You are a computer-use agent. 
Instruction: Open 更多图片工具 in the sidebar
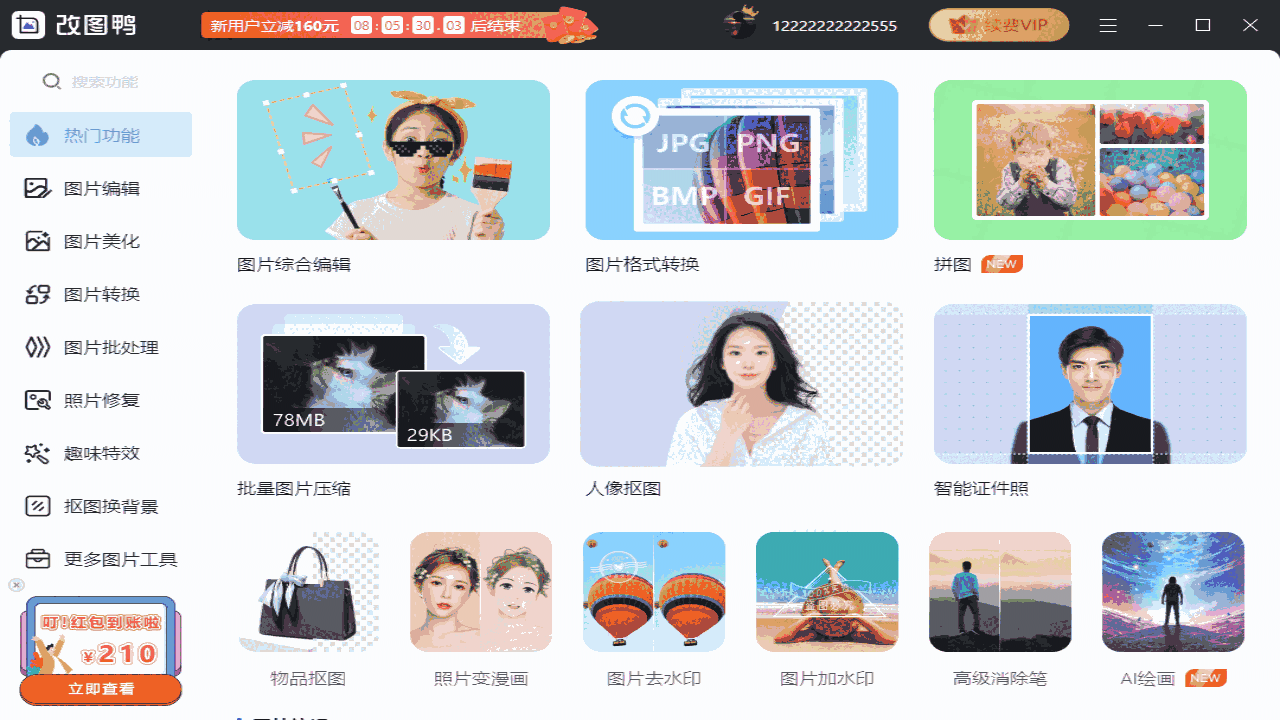100,559
